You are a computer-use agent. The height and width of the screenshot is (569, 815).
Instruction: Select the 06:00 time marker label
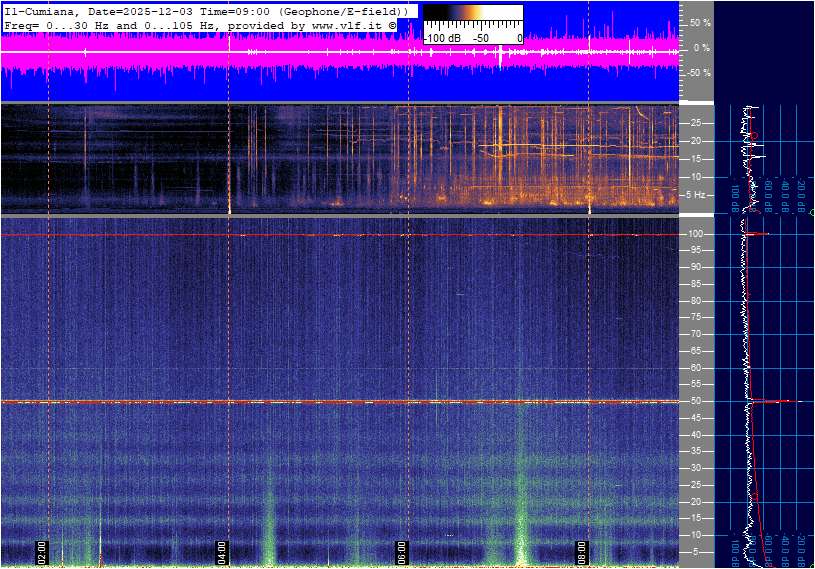click(x=402, y=551)
